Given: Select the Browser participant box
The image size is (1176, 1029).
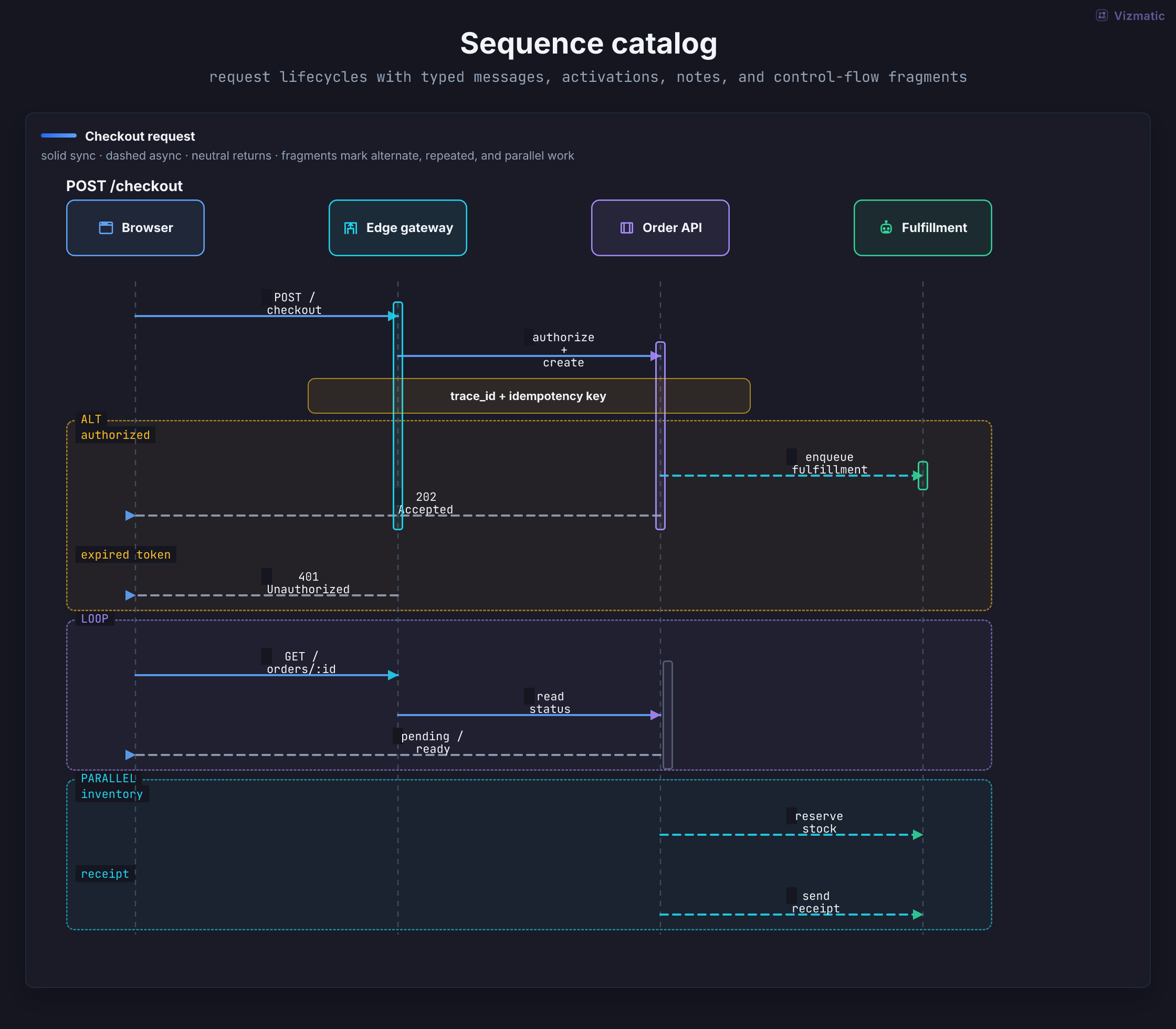Looking at the screenshot, I should coord(135,228).
